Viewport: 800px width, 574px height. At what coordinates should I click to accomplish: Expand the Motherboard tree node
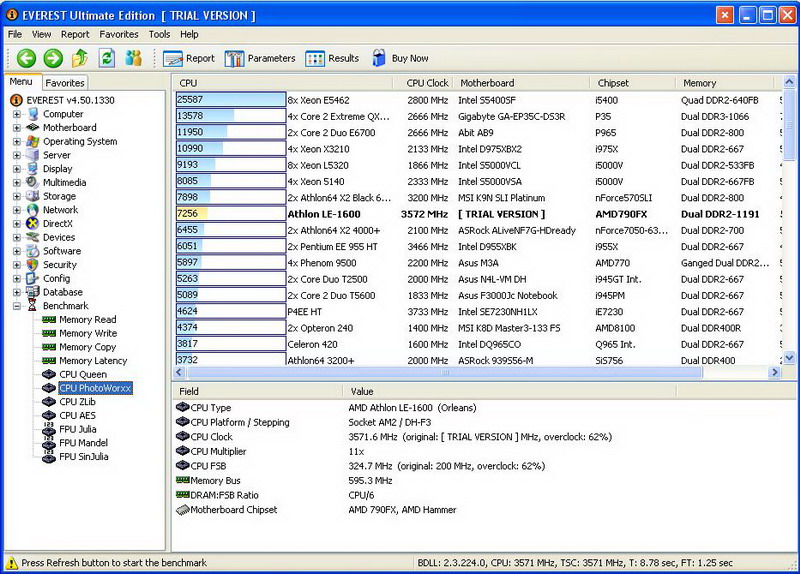coord(17,128)
